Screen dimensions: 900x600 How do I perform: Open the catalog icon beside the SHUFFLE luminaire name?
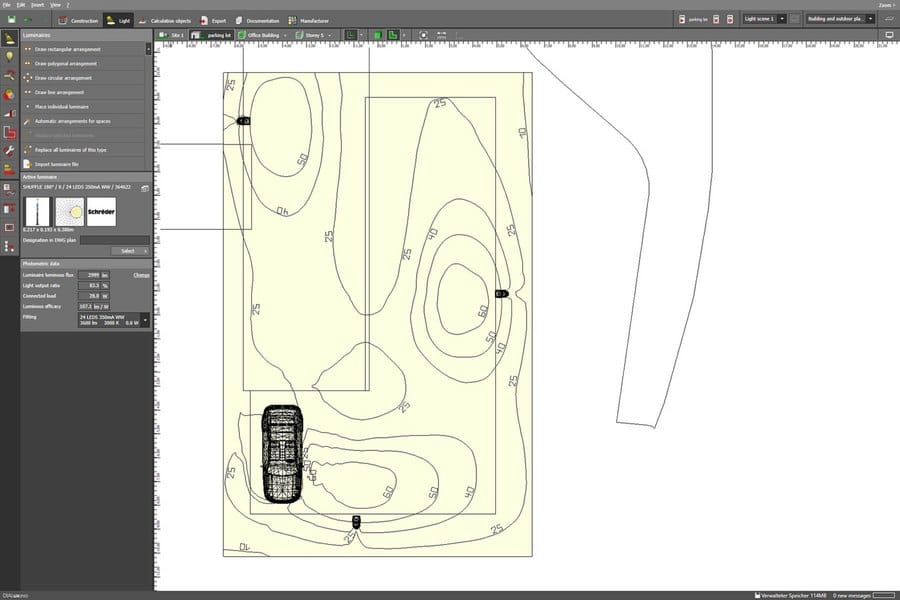pyautogui.click(x=145, y=188)
